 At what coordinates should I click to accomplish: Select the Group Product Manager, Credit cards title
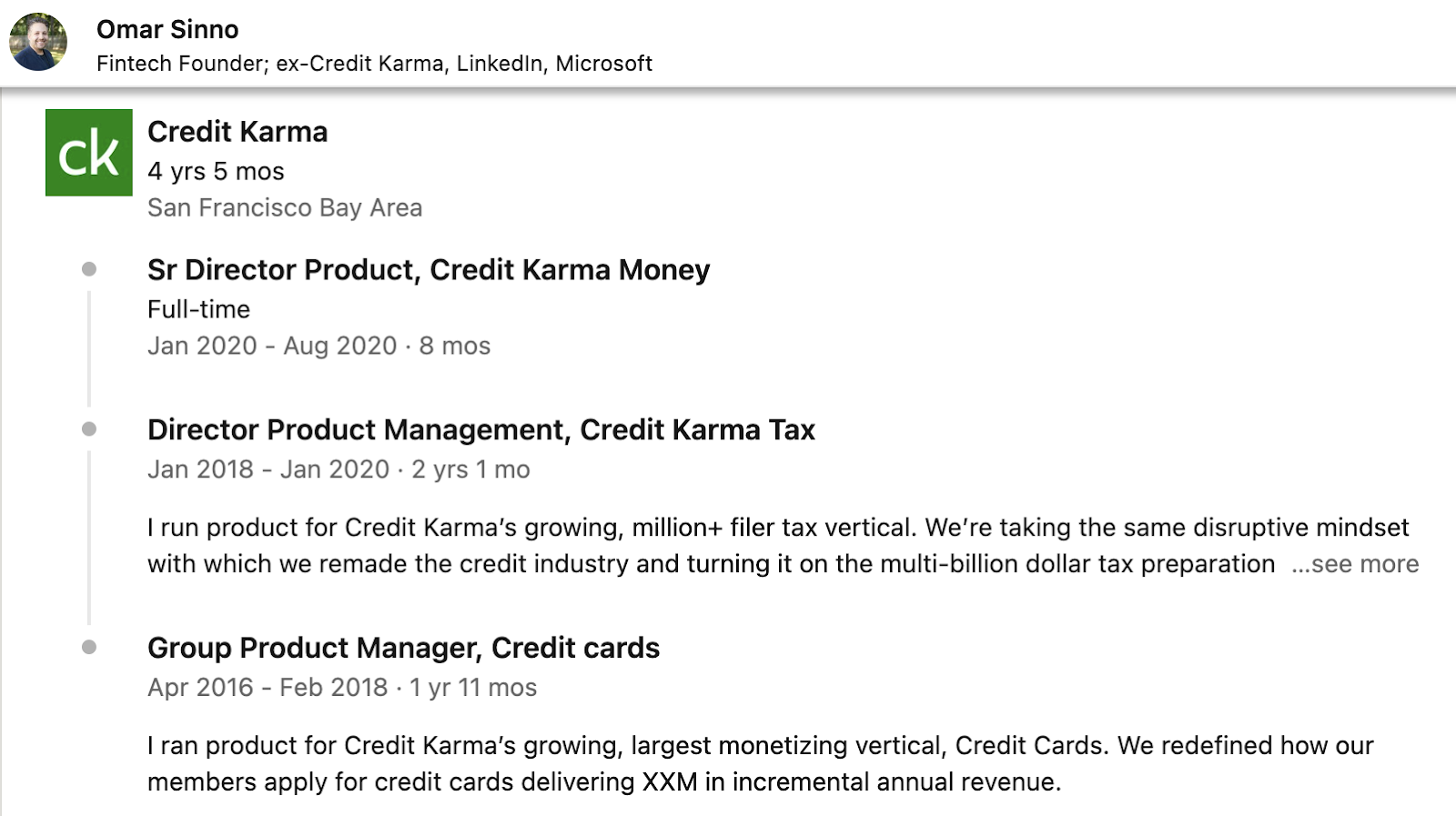(x=404, y=648)
